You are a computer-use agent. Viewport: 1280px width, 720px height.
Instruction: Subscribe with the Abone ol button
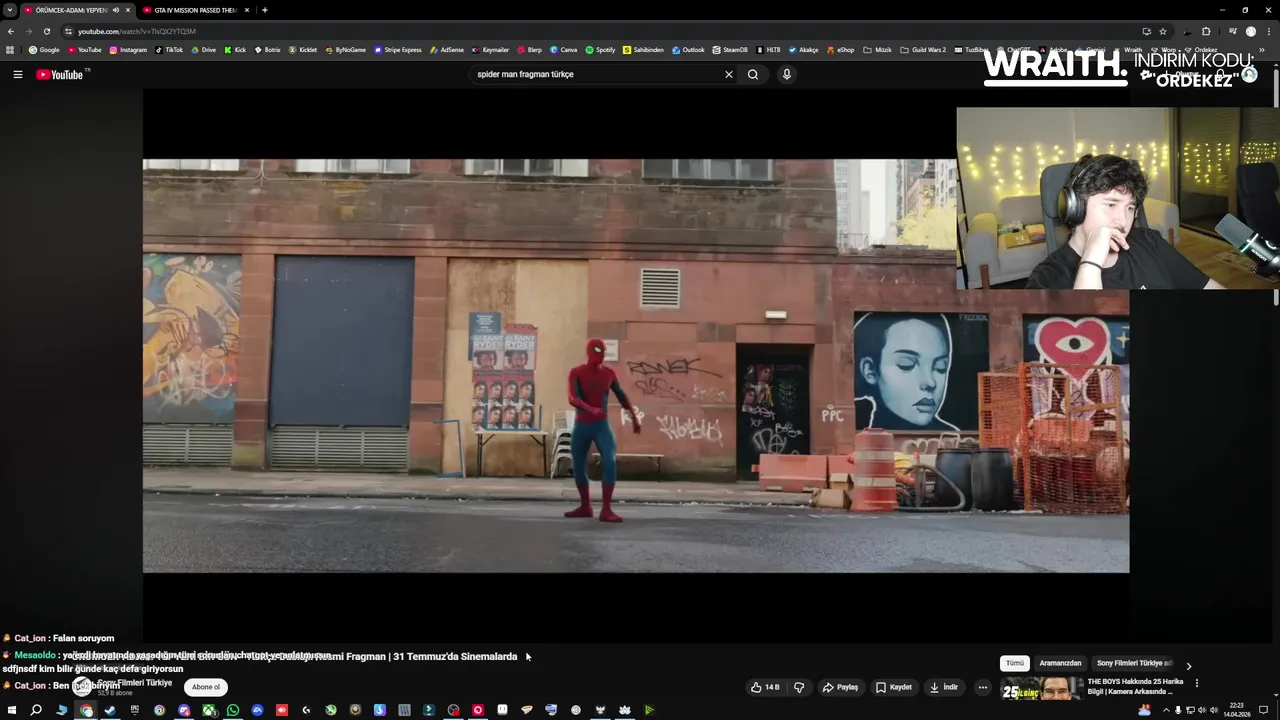click(206, 687)
